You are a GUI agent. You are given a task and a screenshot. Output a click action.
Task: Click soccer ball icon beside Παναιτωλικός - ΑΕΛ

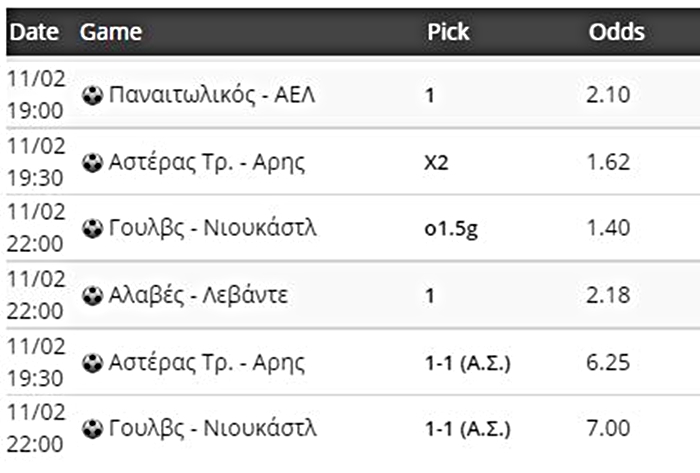point(93,96)
